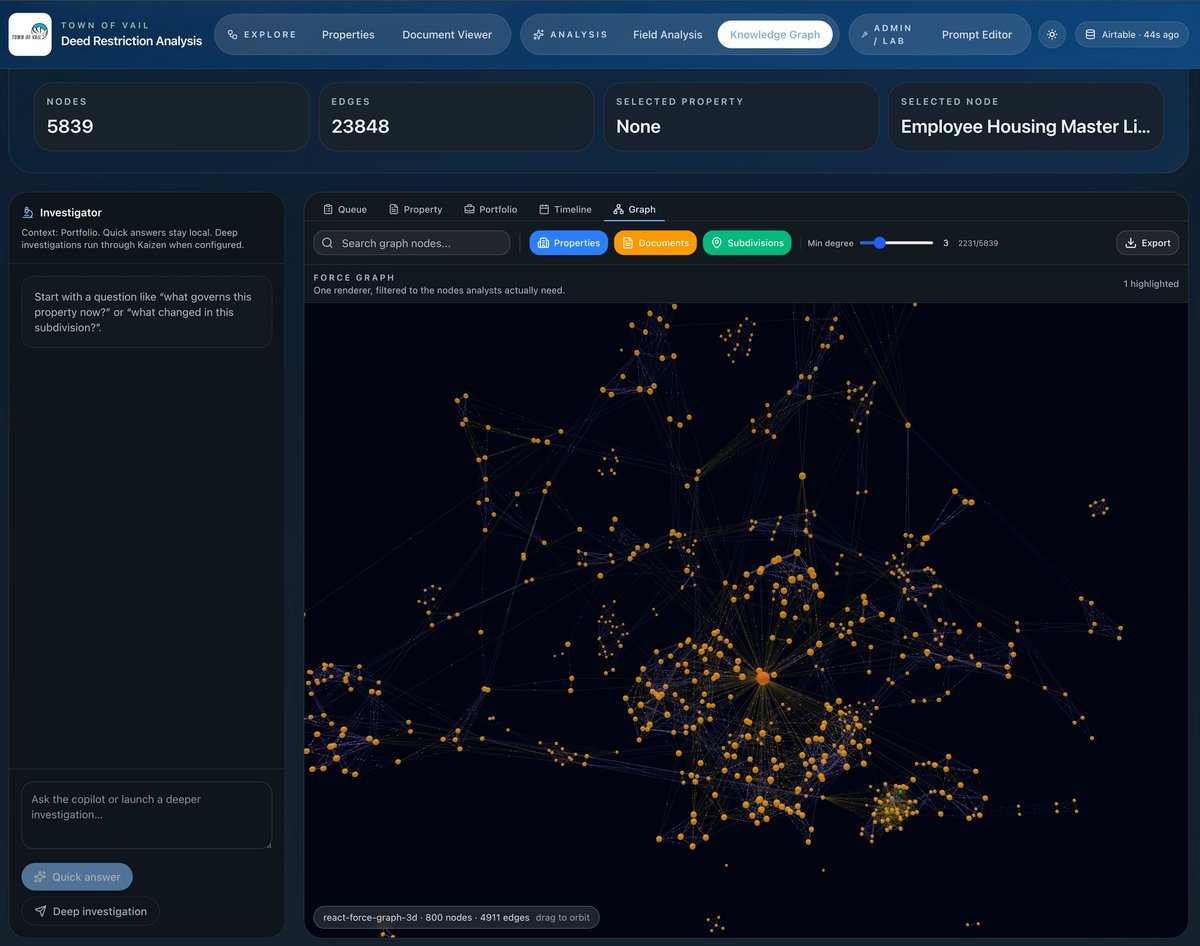
Task: Open the Prompt Editor
Action: [977, 35]
